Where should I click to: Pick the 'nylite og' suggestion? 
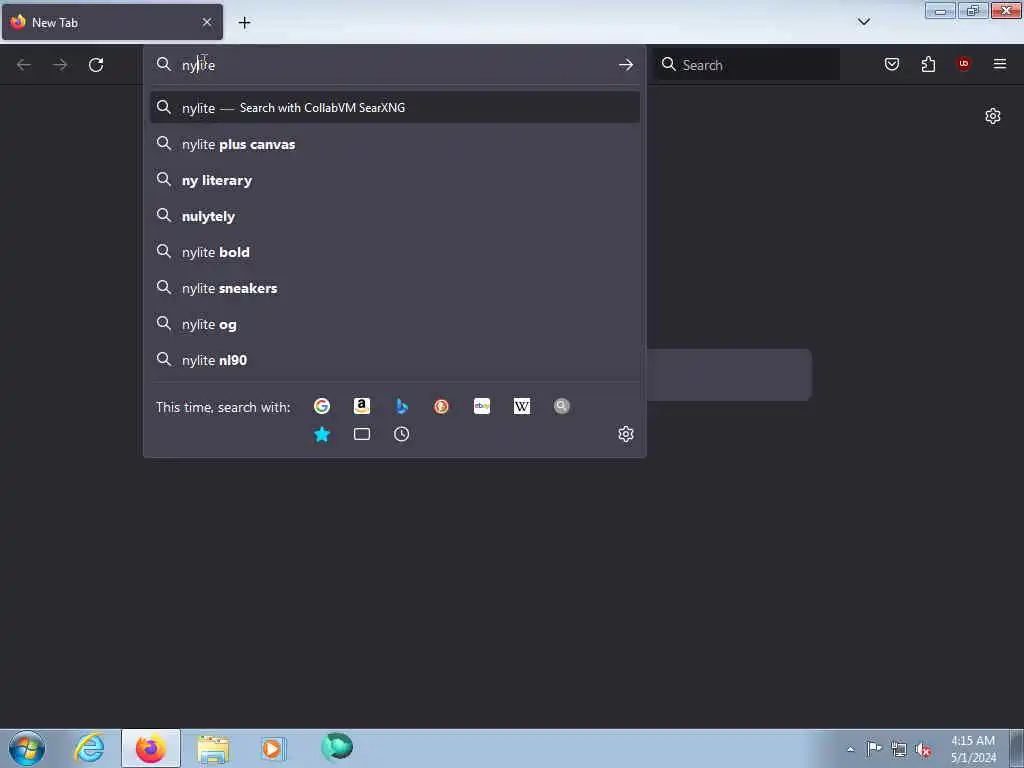click(394, 324)
